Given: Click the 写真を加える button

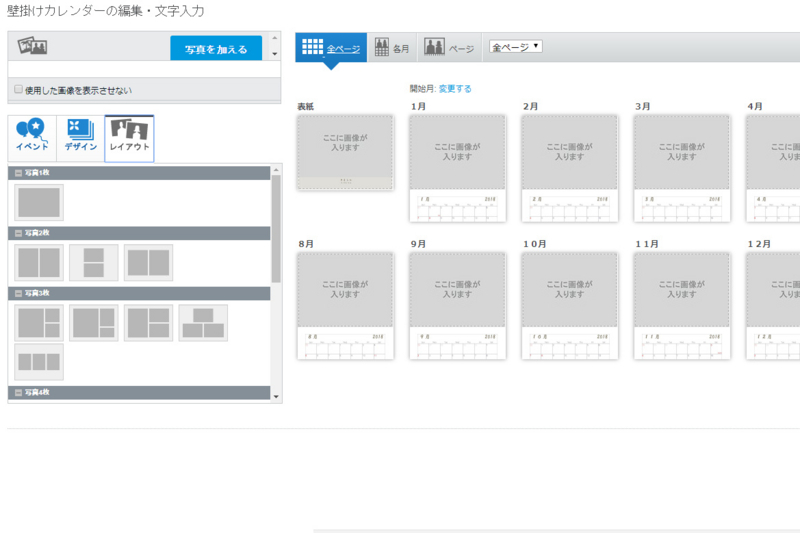Looking at the screenshot, I should point(216,48).
